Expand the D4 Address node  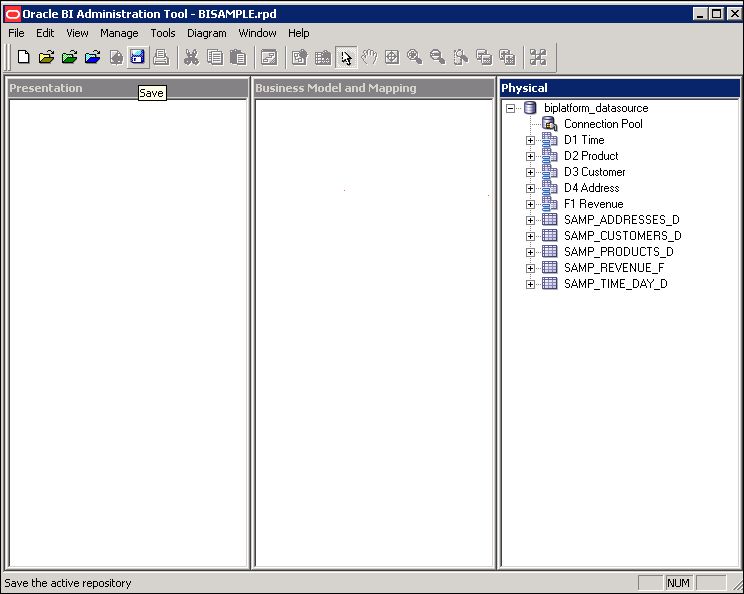point(530,189)
